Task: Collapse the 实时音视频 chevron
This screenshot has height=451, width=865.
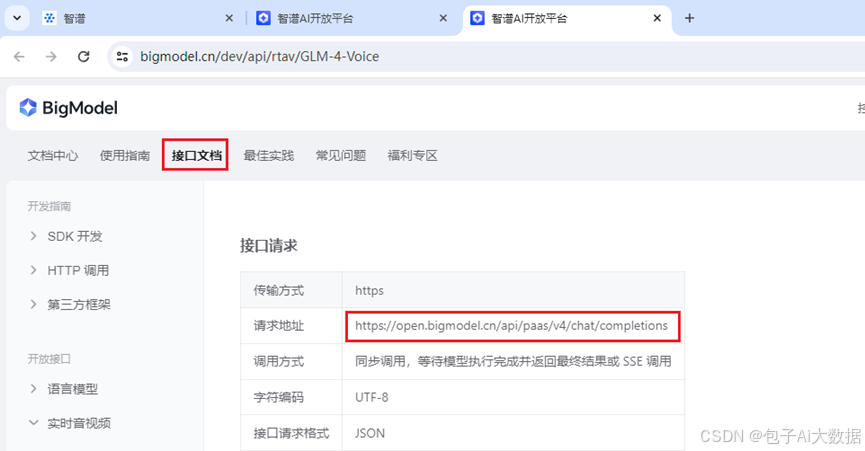Action: 33,423
